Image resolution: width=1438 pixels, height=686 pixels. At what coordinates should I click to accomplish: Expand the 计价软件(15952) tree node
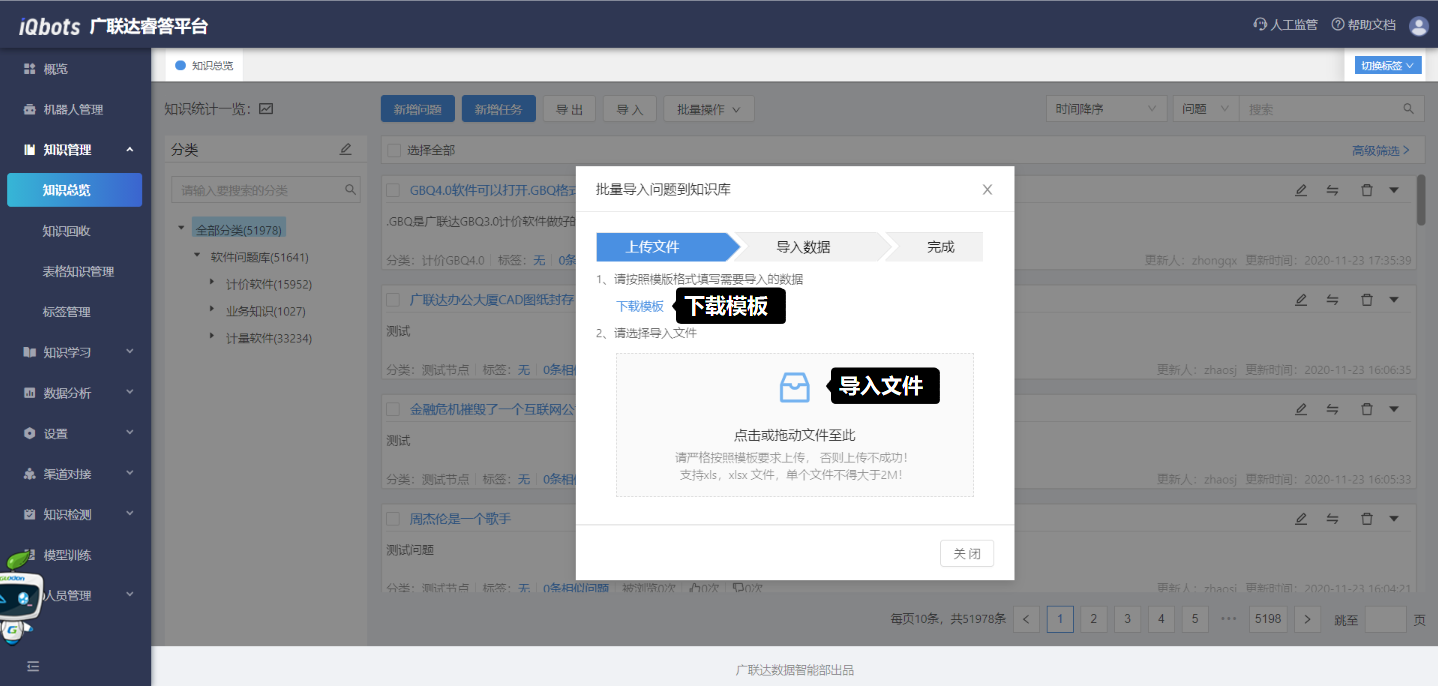(212, 284)
